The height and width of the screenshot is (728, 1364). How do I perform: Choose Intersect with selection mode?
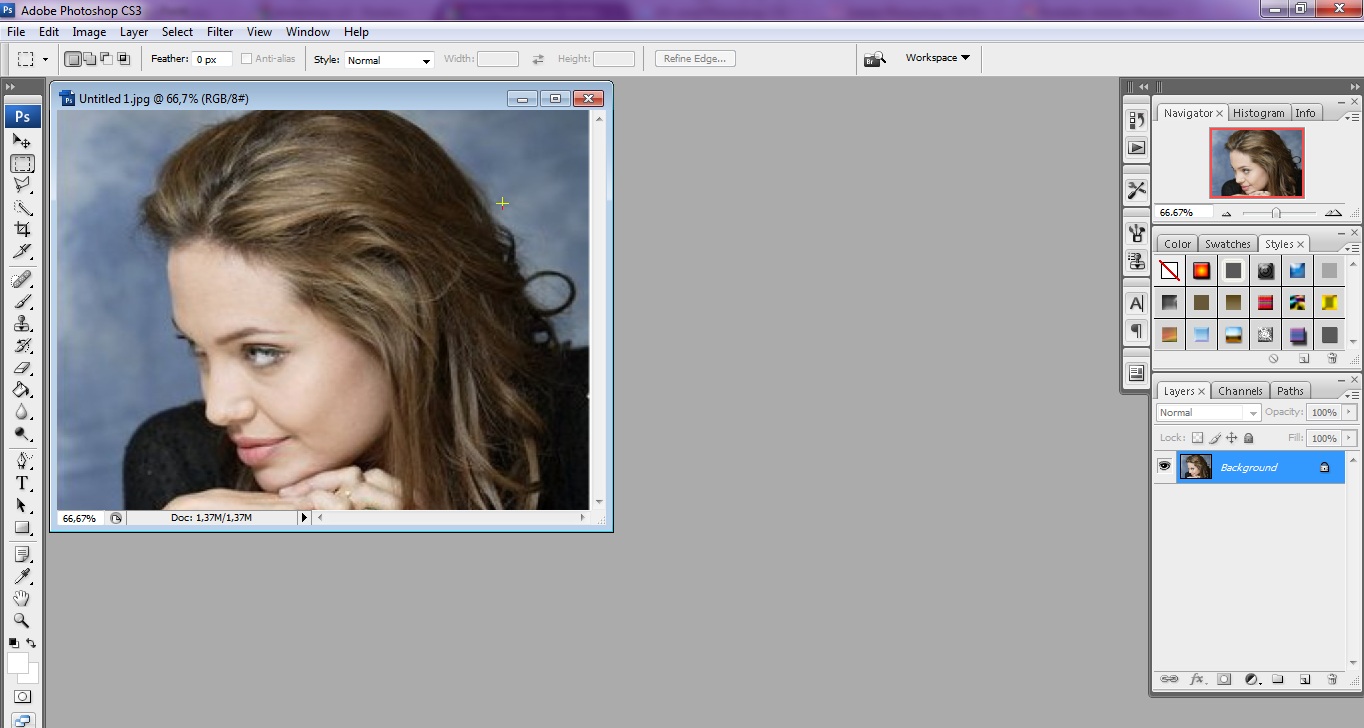[124, 59]
